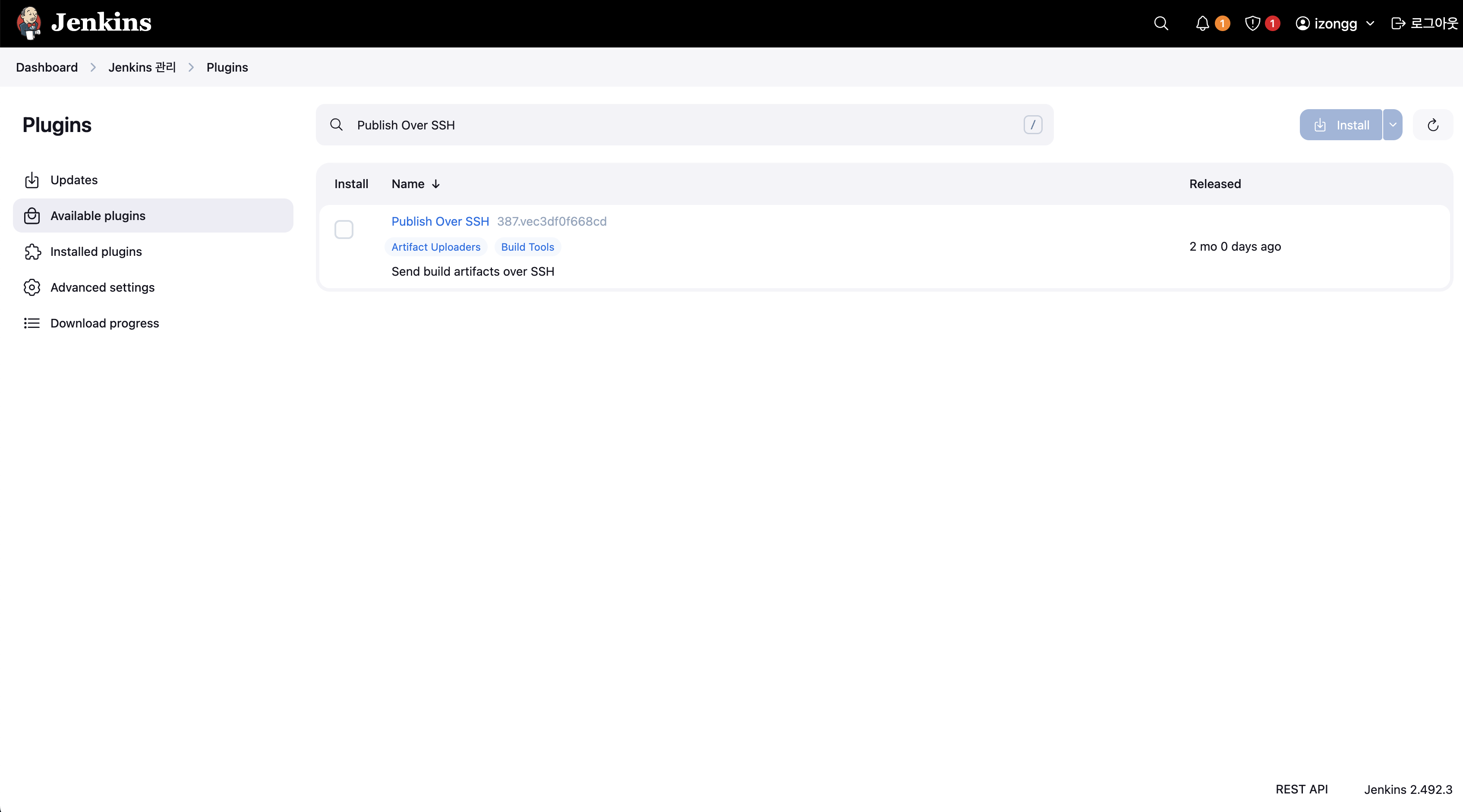Open the Publish Over SSH plugin link
Image resolution: width=1463 pixels, height=812 pixels.
click(440, 221)
